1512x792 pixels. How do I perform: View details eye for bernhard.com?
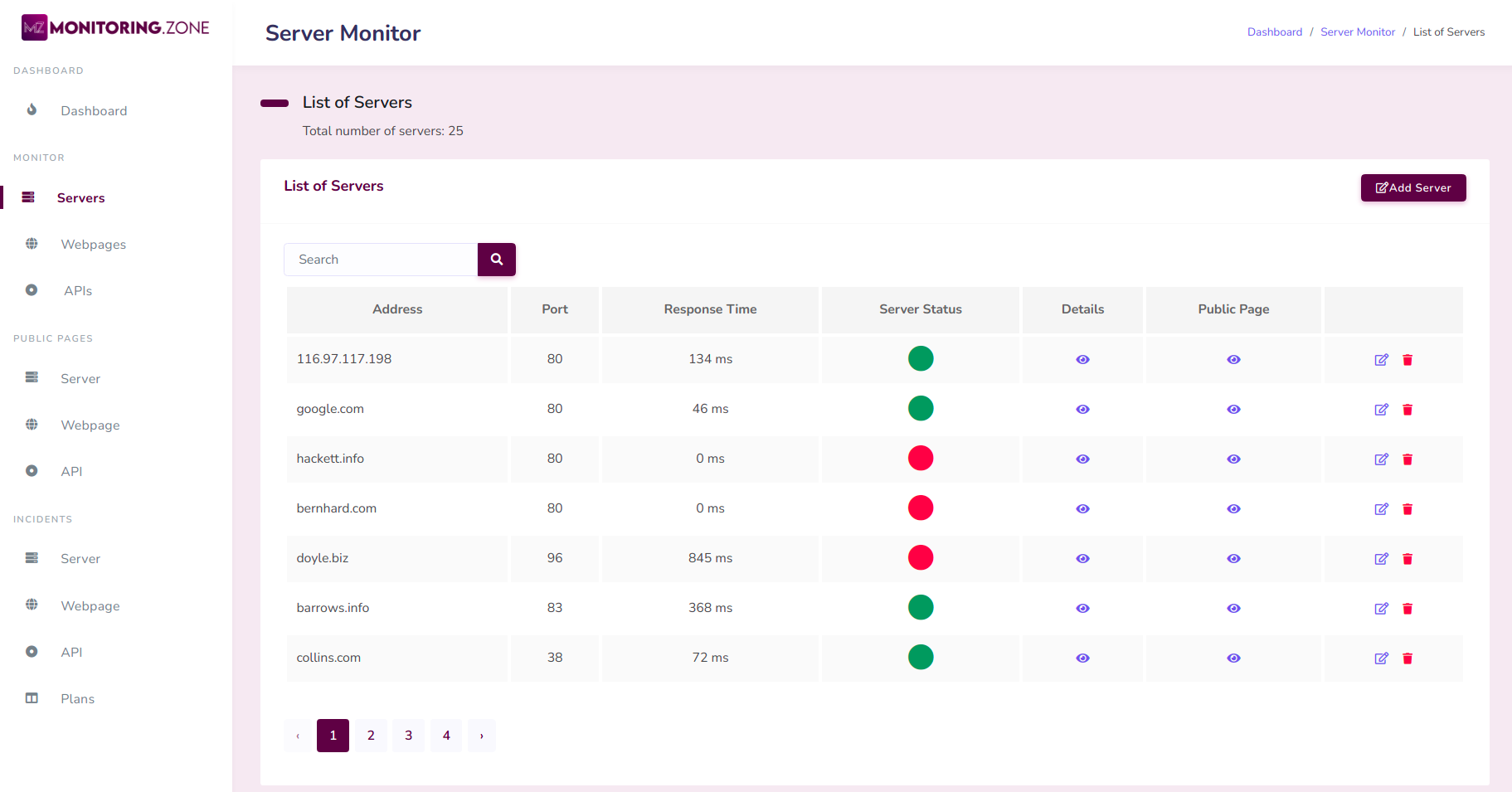[1082, 509]
